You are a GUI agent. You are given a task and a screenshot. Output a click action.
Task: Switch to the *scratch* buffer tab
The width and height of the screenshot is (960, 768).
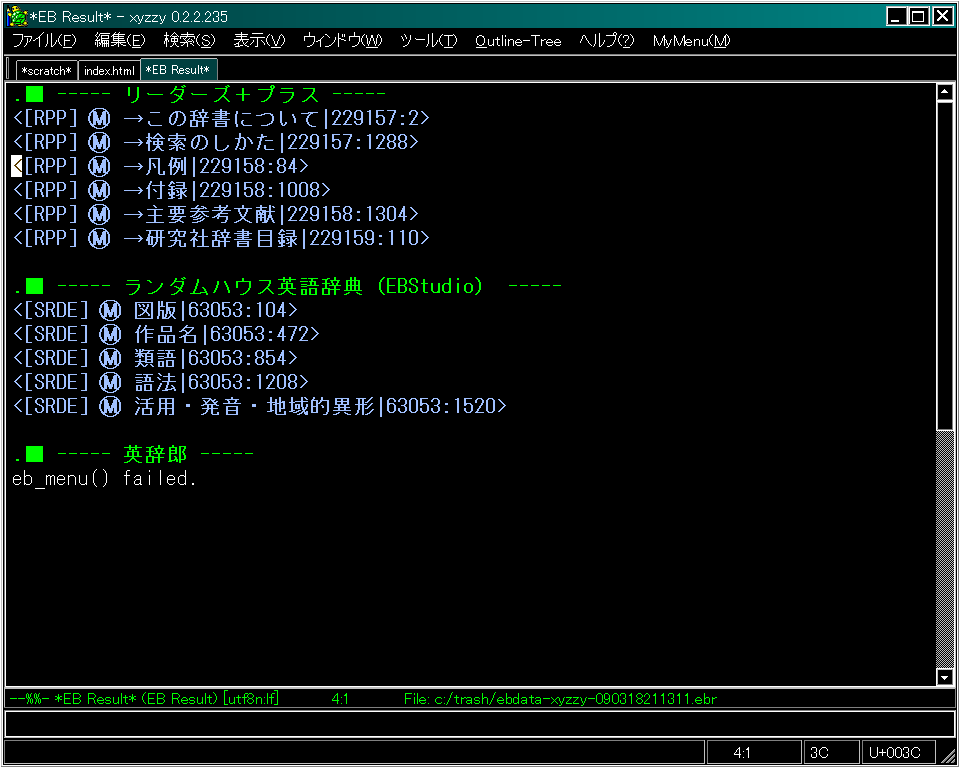[x=47, y=71]
